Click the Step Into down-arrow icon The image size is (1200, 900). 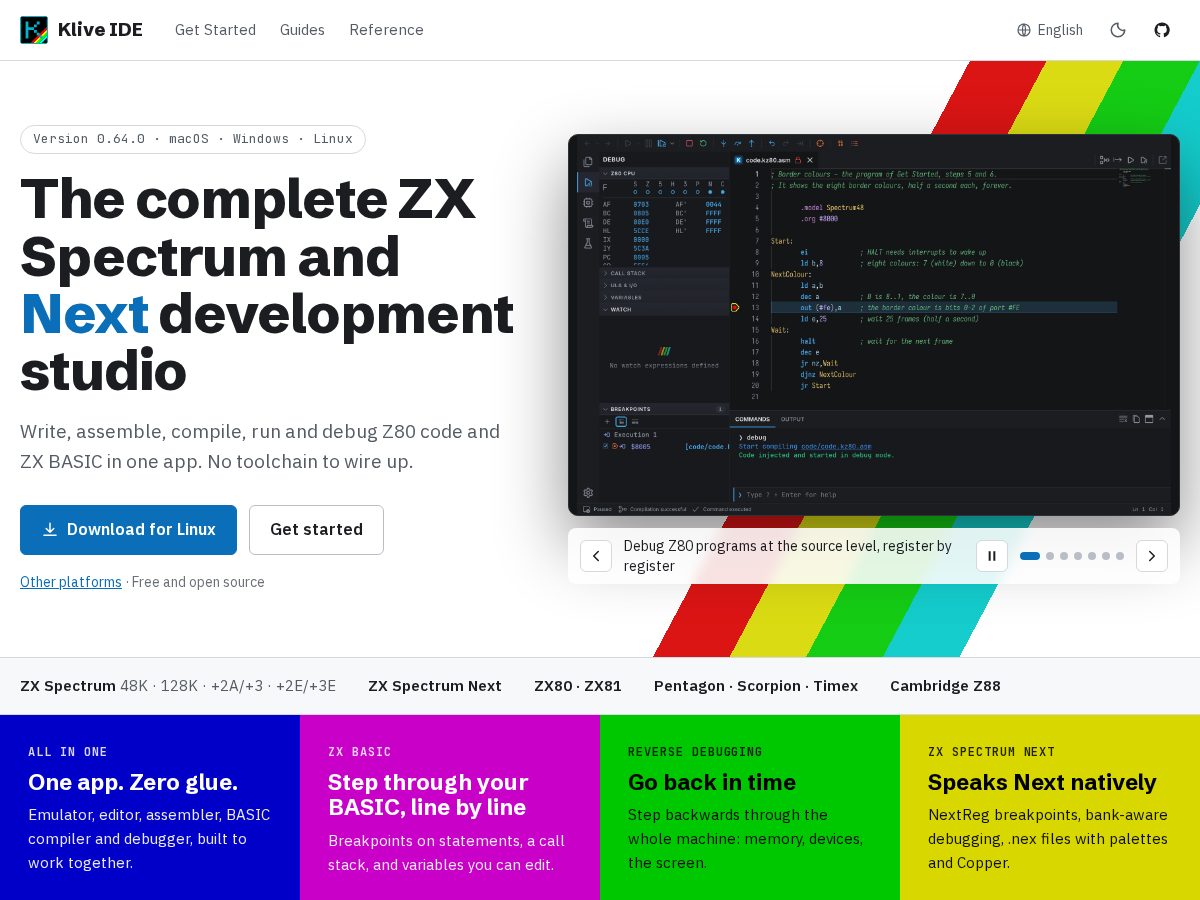point(724,144)
